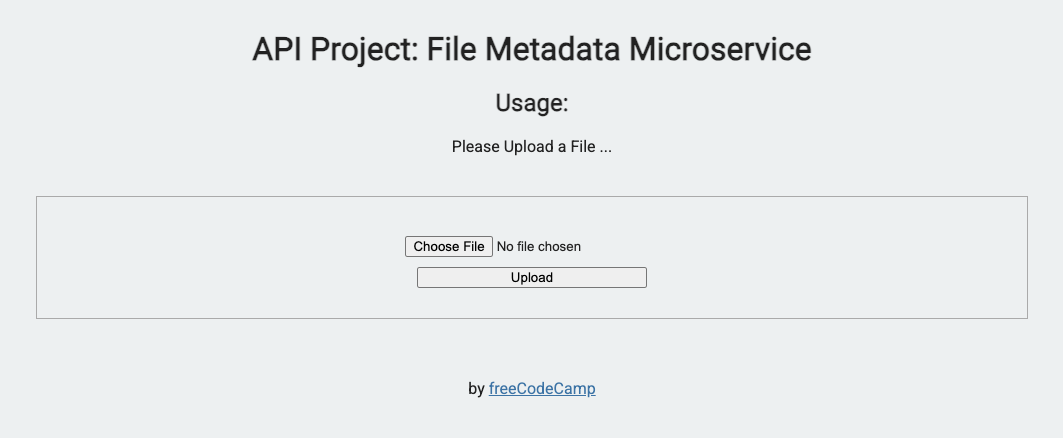The image size is (1063, 438).
Task: Click the "API Project: File Metadata Microservice" title
Action: 532,49
